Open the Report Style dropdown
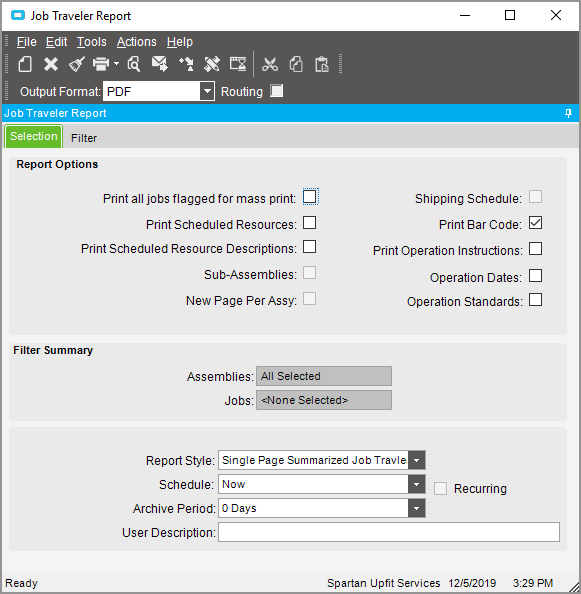This screenshot has height=594, width=581. click(417, 460)
